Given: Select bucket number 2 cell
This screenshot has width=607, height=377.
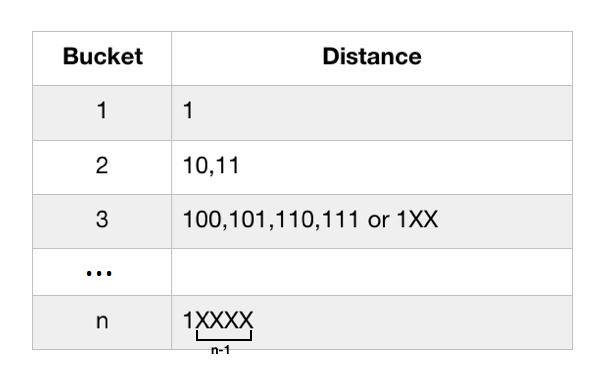Looking at the screenshot, I should click(x=102, y=166).
